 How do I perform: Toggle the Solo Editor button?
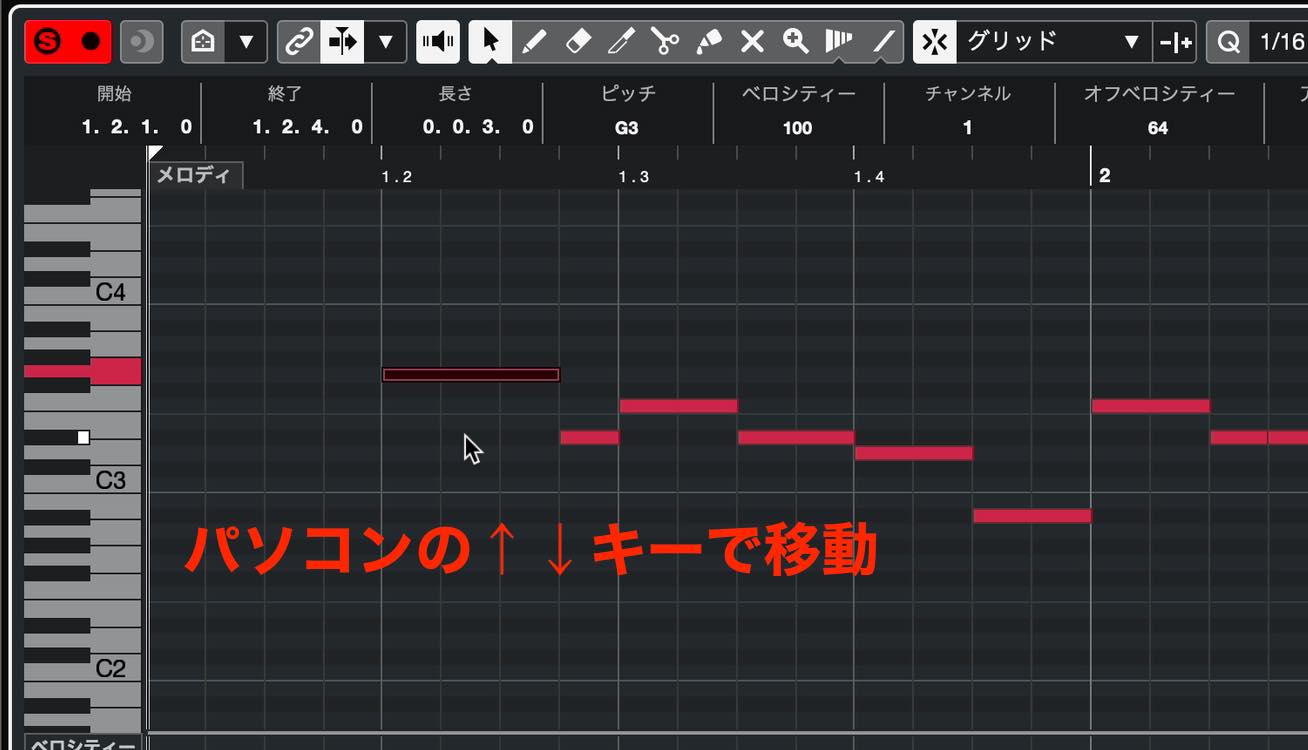pos(47,42)
